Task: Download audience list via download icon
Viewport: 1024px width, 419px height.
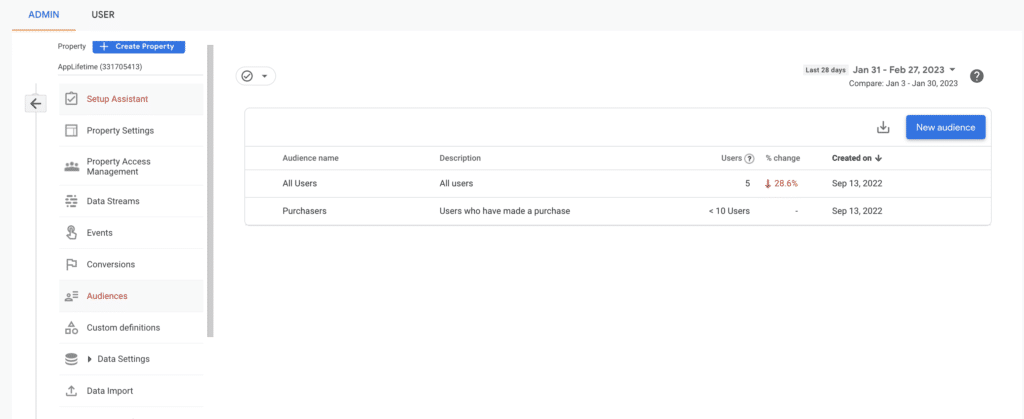Action: (x=882, y=127)
